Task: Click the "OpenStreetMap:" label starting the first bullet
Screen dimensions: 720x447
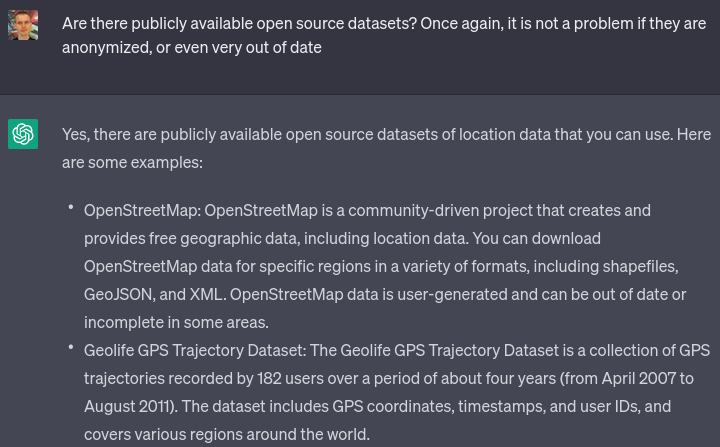Action: pos(142,210)
